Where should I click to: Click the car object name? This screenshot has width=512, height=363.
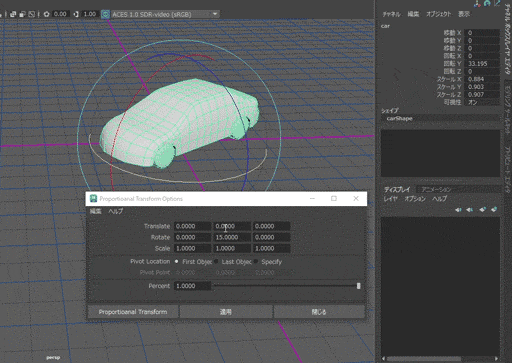coord(385,26)
